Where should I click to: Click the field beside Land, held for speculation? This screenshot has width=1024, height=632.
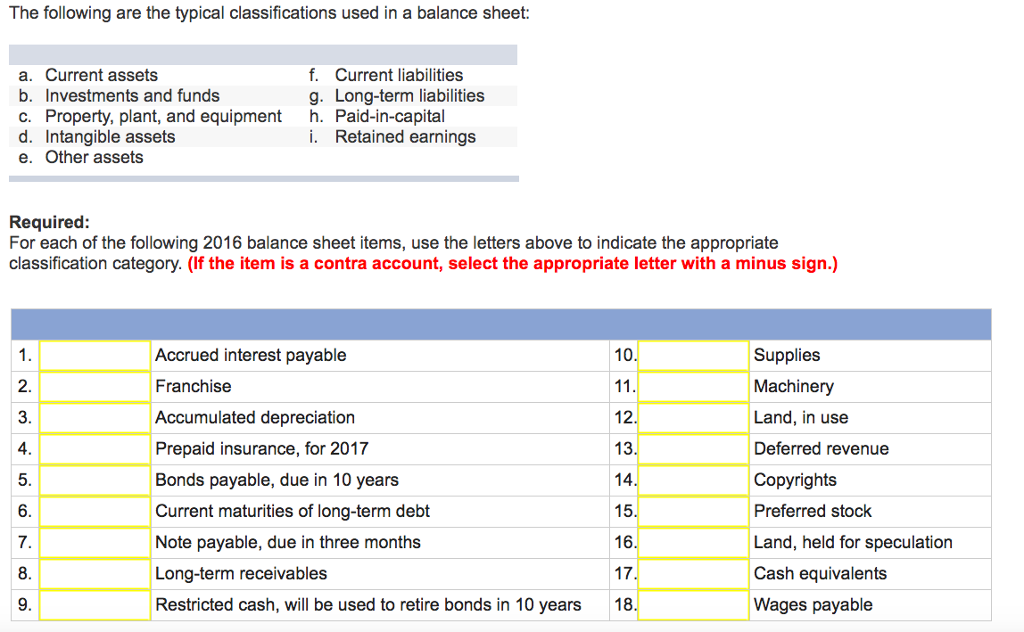tap(694, 542)
